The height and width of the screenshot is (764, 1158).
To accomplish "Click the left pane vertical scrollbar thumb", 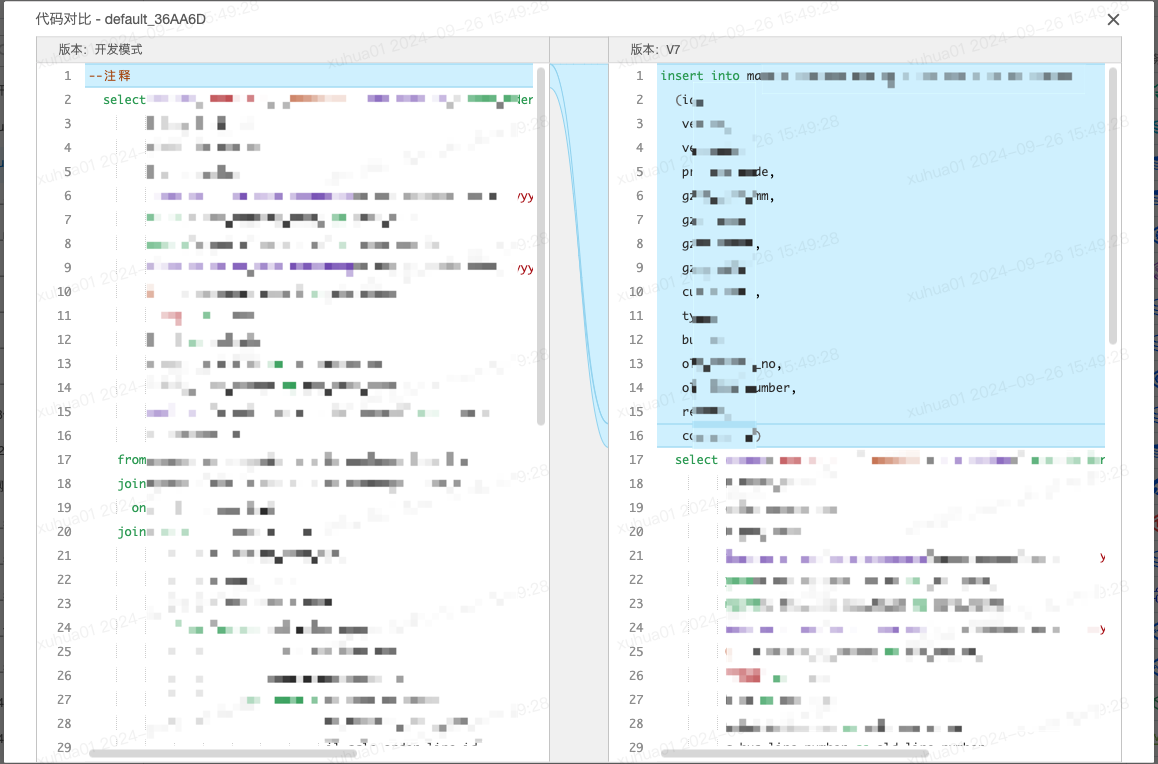I will click(541, 245).
